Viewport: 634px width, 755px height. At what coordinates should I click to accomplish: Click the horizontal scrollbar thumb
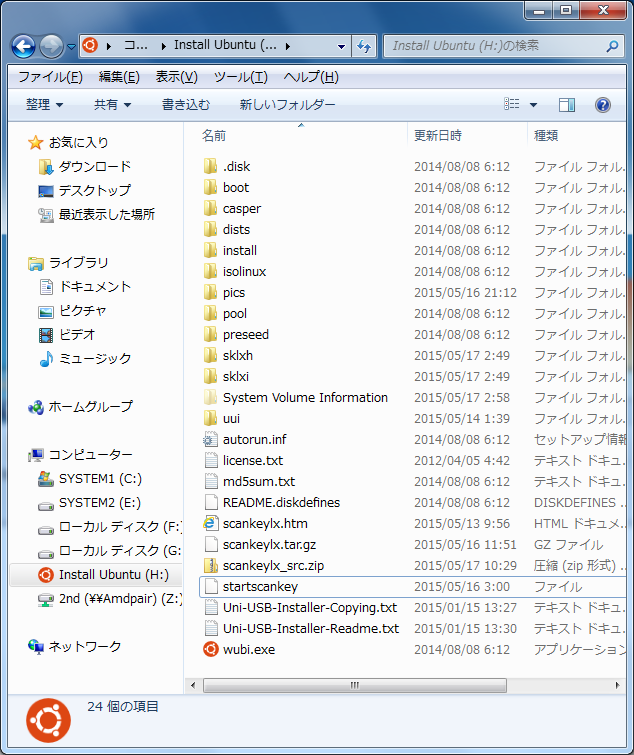(355, 685)
